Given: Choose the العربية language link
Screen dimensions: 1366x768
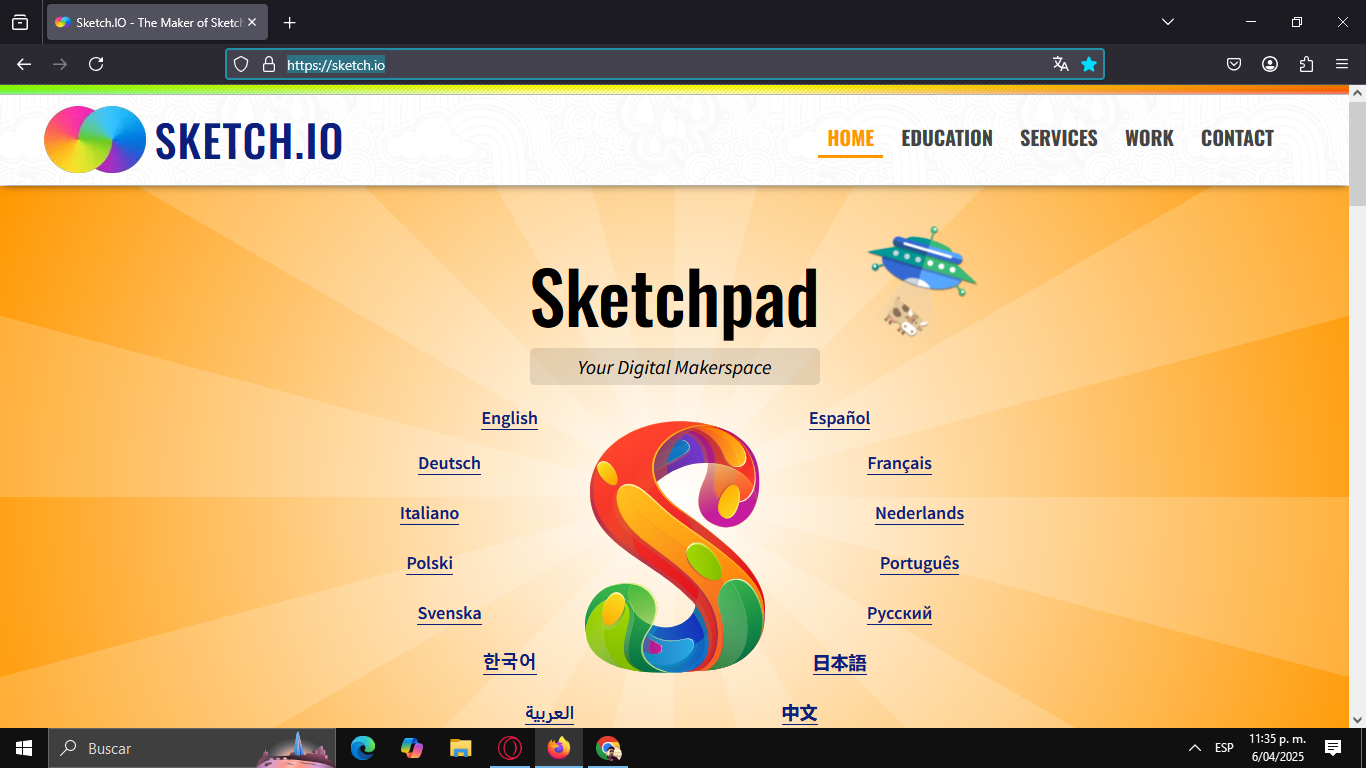Looking at the screenshot, I should tap(550, 713).
